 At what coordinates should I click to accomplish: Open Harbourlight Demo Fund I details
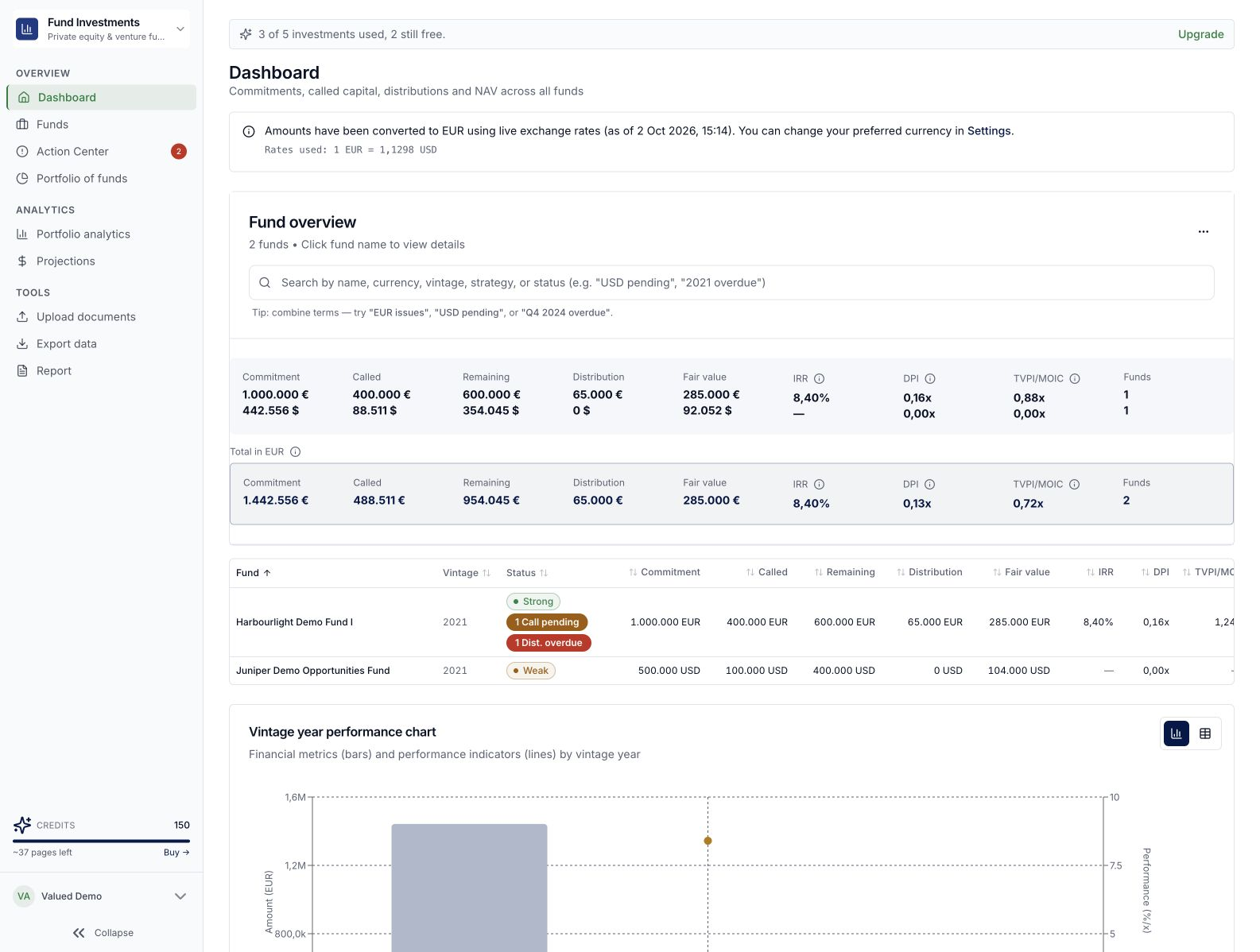coord(294,622)
